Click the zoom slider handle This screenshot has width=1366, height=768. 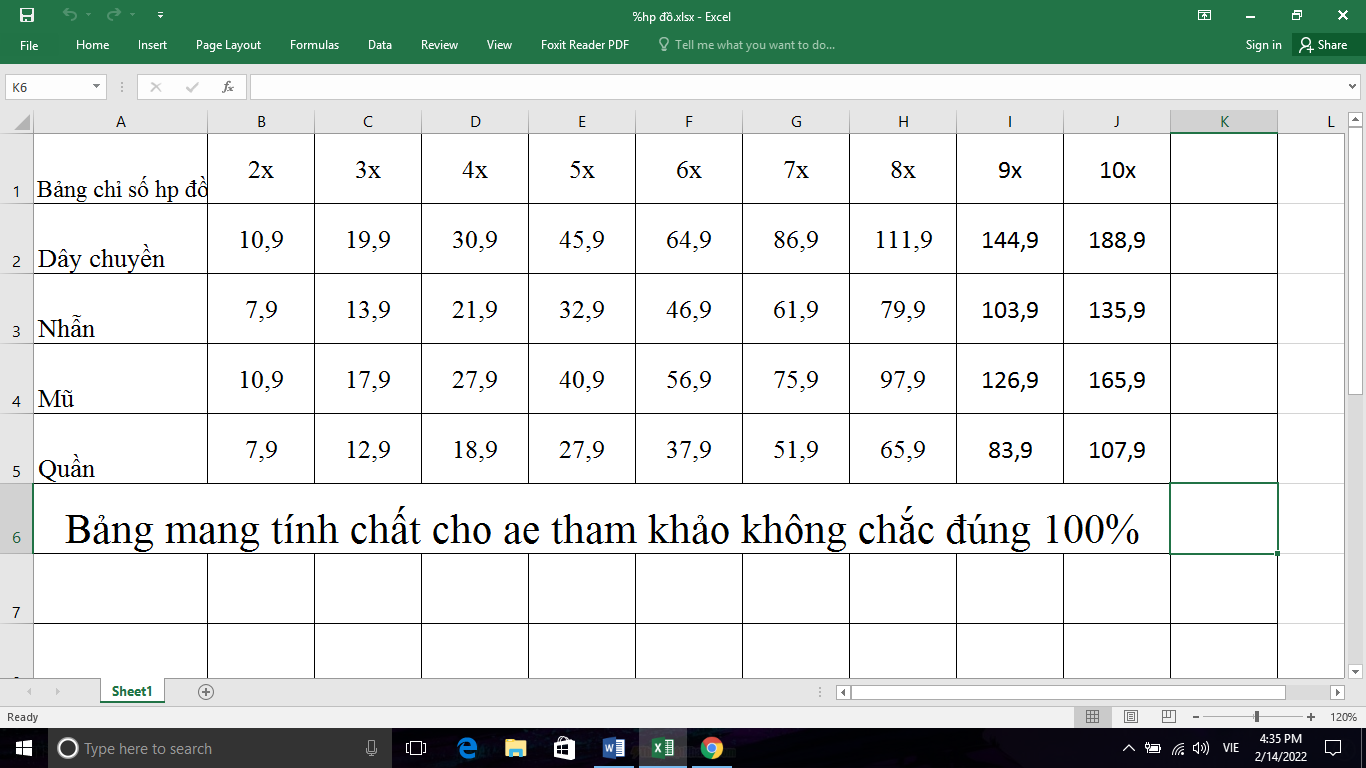click(x=1256, y=717)
